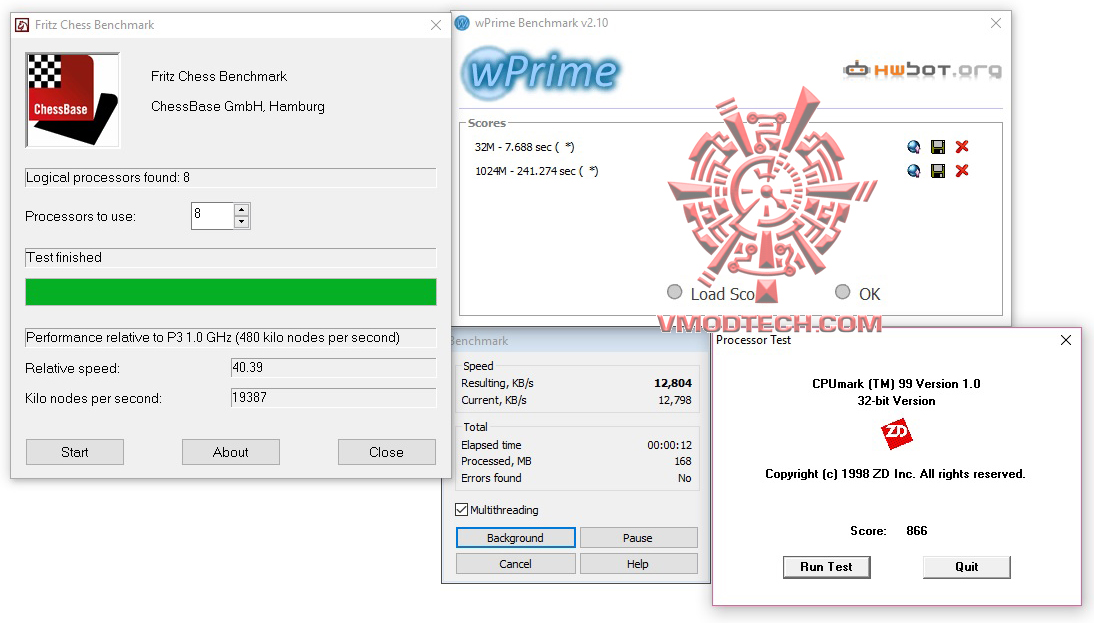The image size is (1094, 623).
Task: Click Start in Fritz Chess Benchmark
Action: pos(75,452)
